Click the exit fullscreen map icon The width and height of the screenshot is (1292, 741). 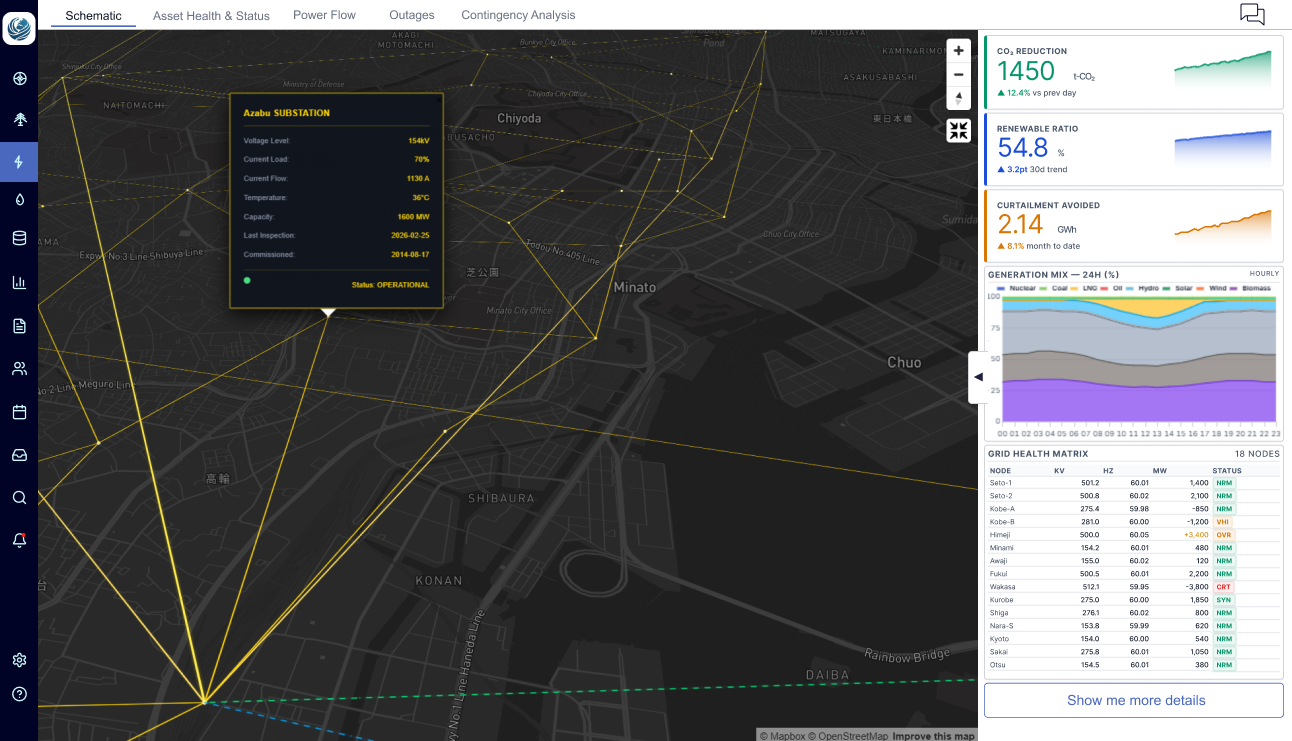click(958, 130)
